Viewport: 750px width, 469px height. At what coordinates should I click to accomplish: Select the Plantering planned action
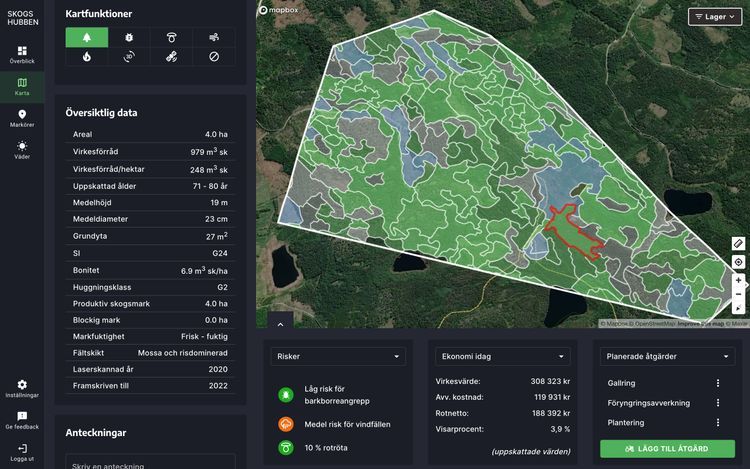(x=626, y=423)
